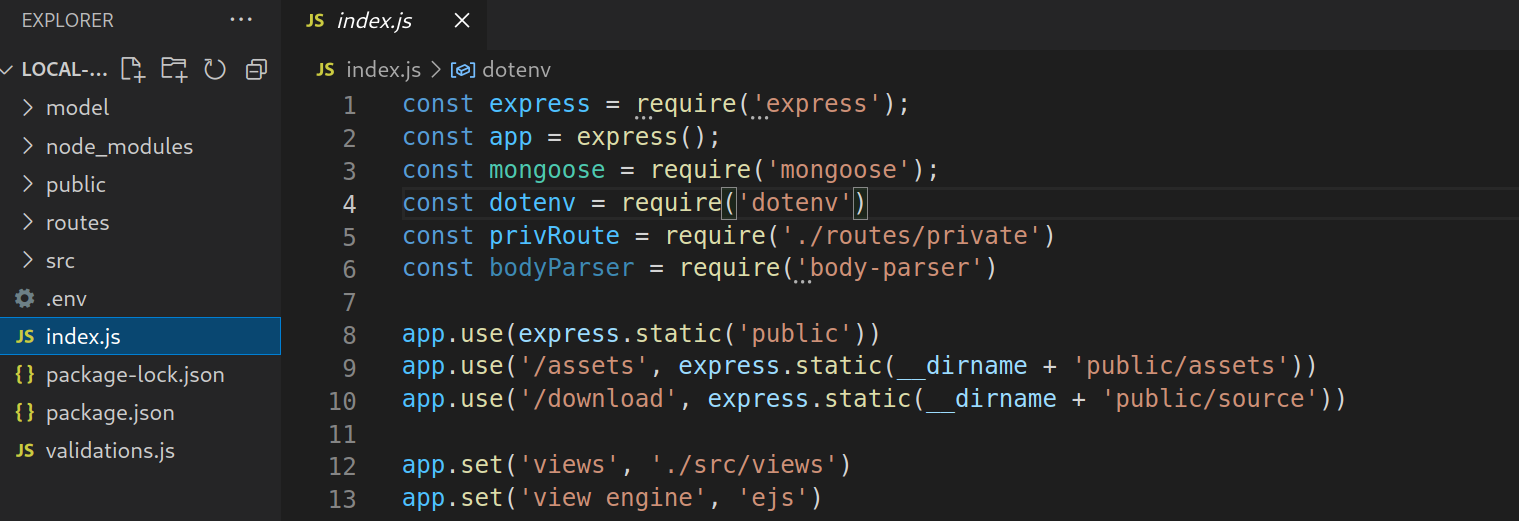This screenshot has width=1519, height=521.
Task: Expand the model folder
Action: pyautogui.click(x=77, y=107)
